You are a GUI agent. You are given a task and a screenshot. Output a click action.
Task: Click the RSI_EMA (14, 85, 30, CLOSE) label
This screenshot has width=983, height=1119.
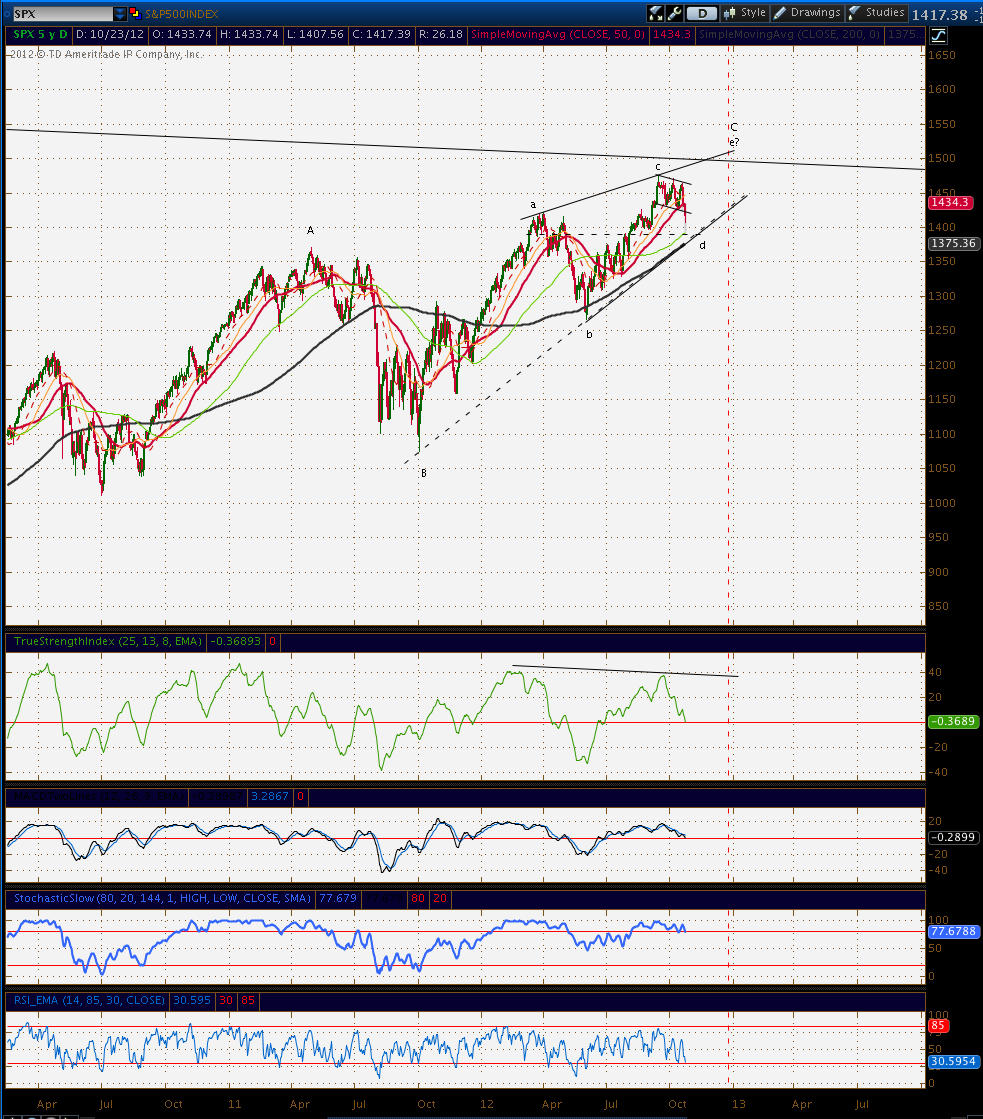[89, 1000]
